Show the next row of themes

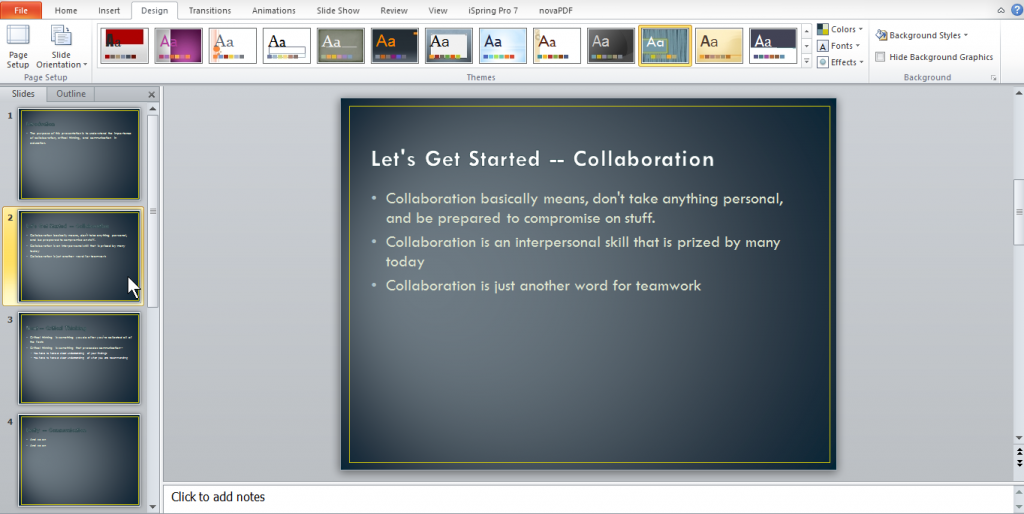(807, 46)
